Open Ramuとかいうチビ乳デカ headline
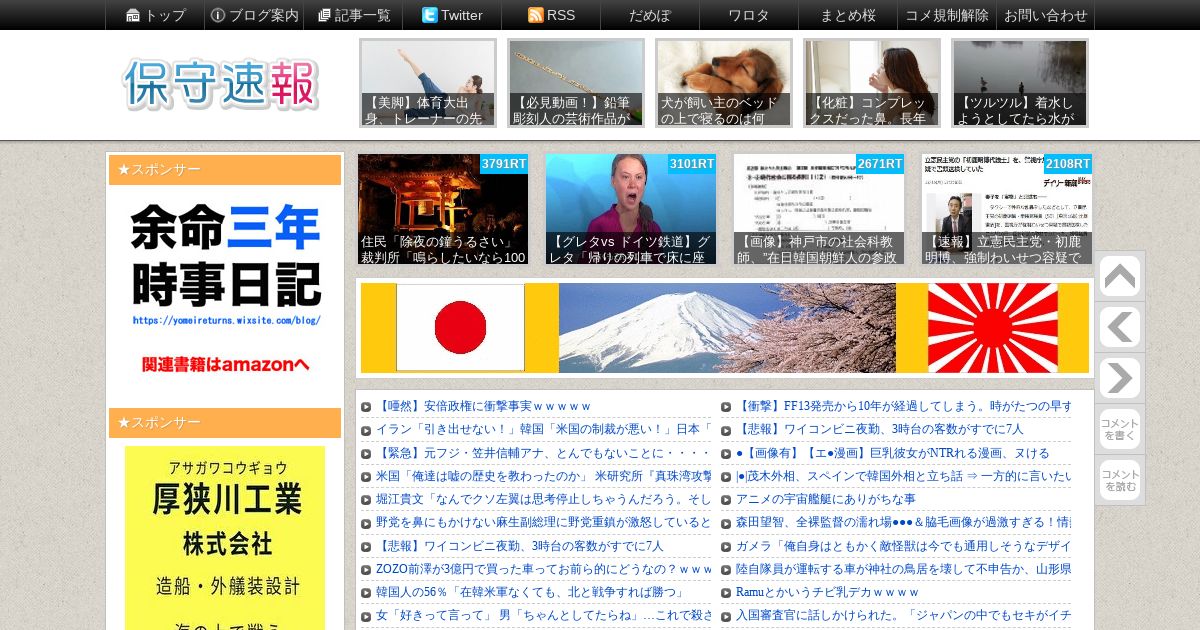Viewport: 1200px width, 630px height. pos(827,591)
